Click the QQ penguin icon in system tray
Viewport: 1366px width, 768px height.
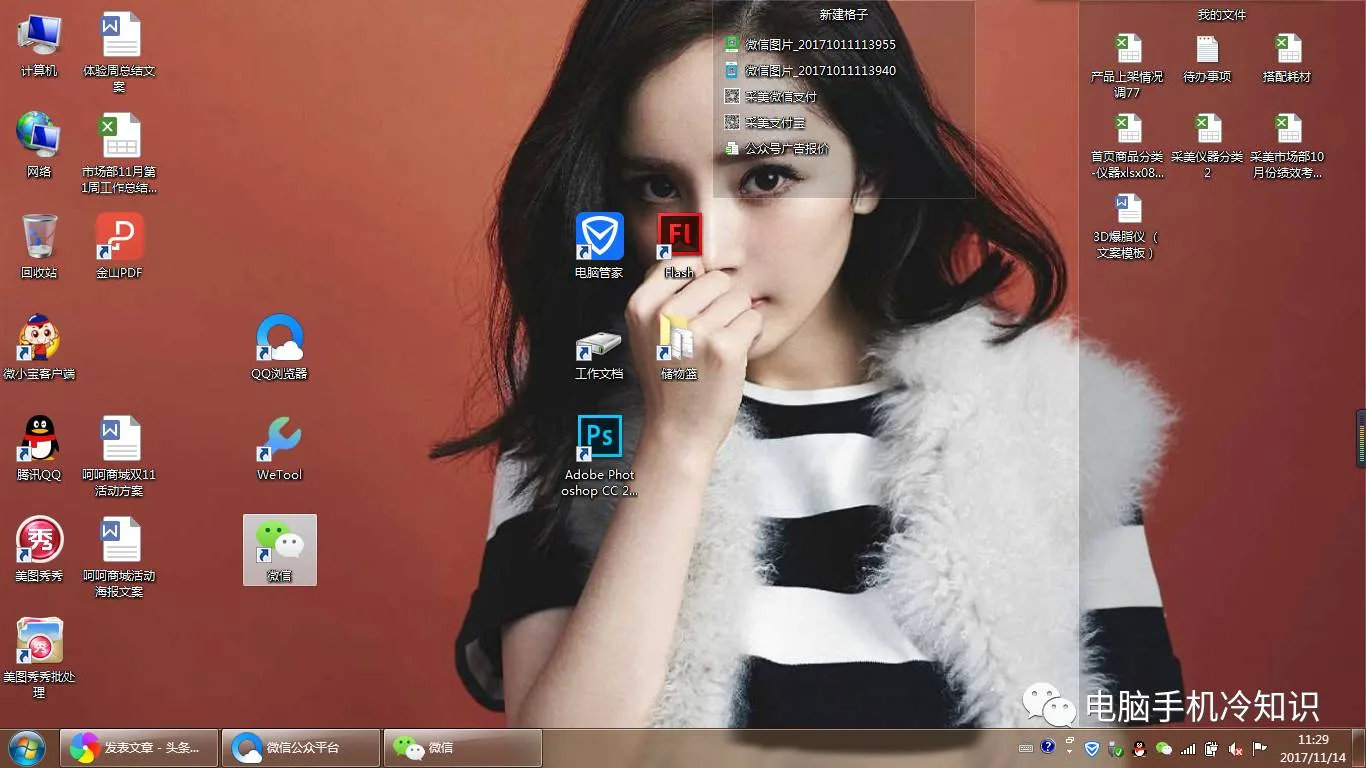[x=1140, y=748]
